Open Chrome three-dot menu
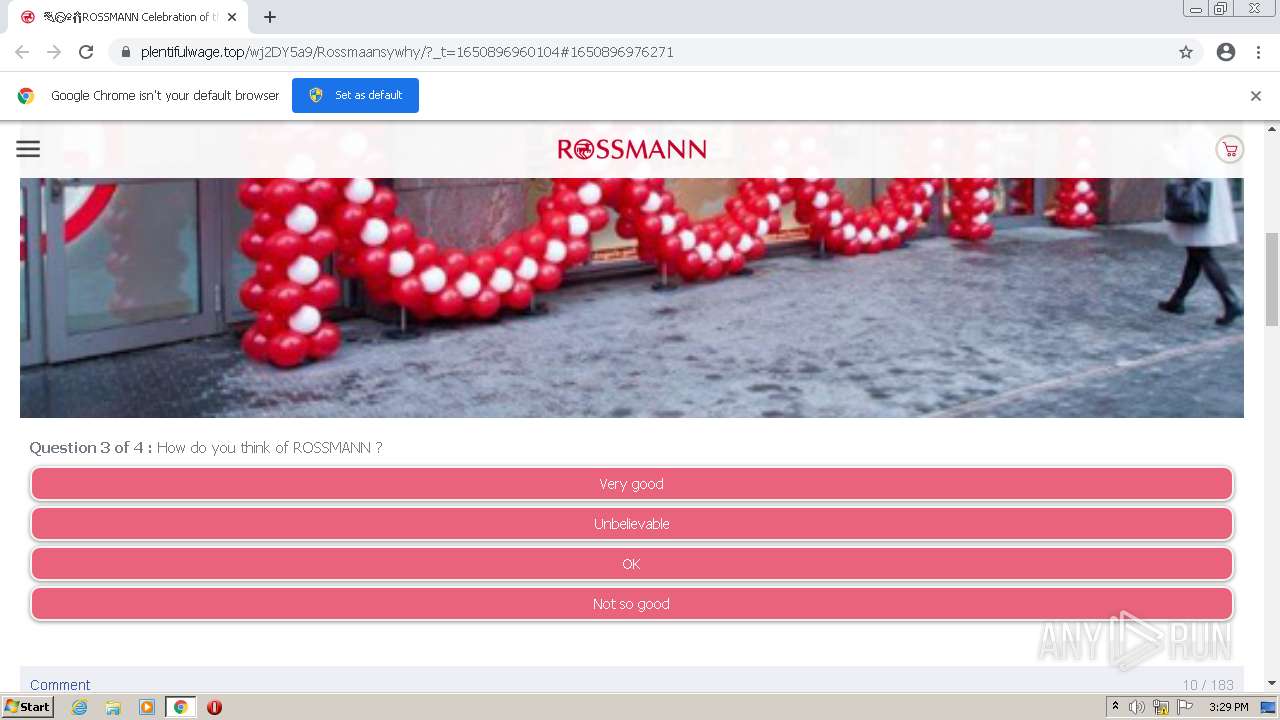 tap(1258, 52)
